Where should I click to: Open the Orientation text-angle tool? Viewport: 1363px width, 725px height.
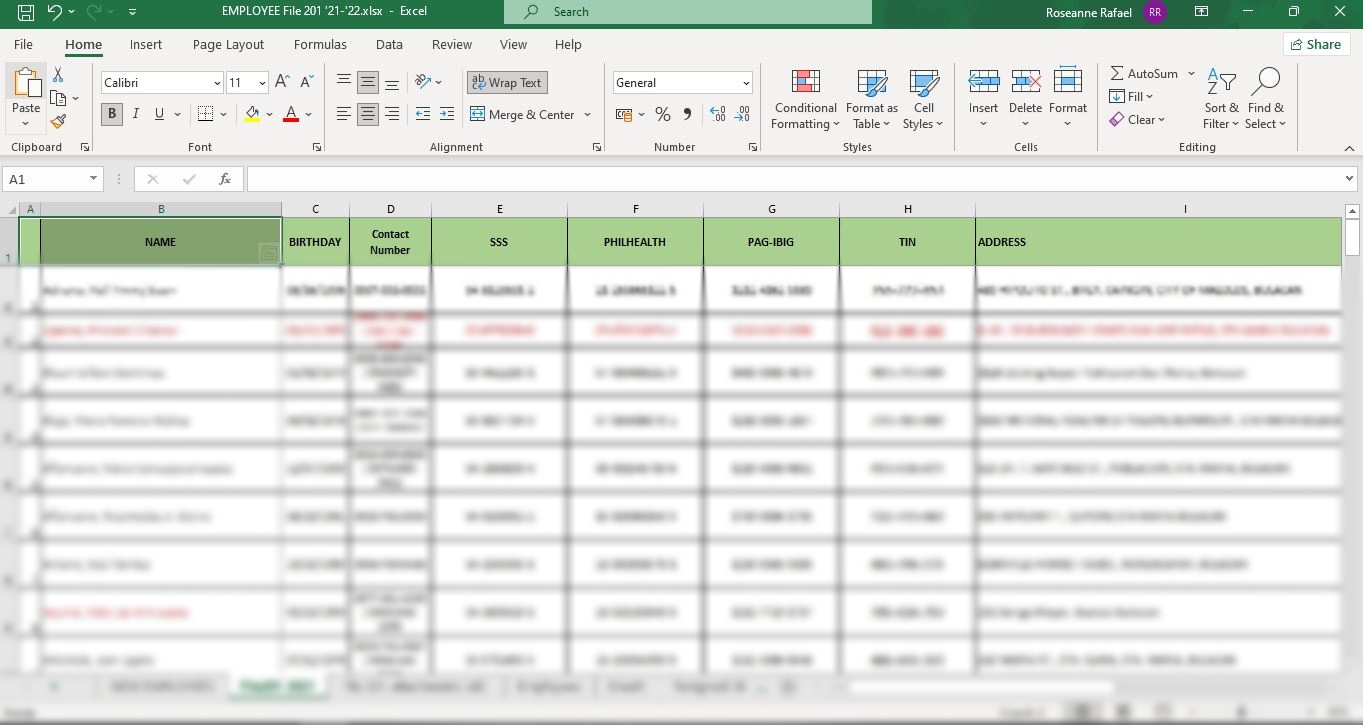(424, 83)
